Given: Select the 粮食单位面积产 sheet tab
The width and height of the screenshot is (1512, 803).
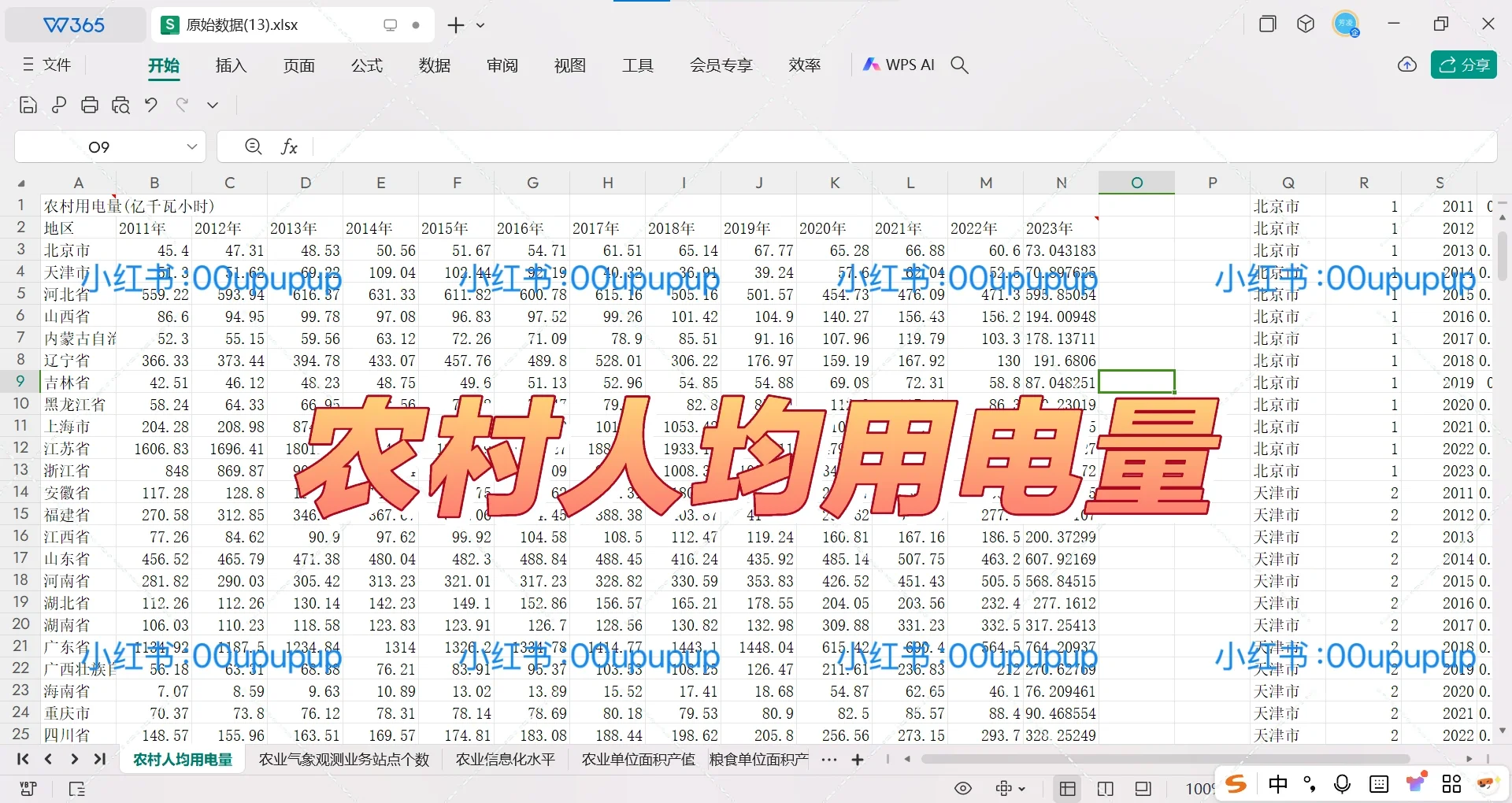Looking at the screenshot, I should coord(758,760).
